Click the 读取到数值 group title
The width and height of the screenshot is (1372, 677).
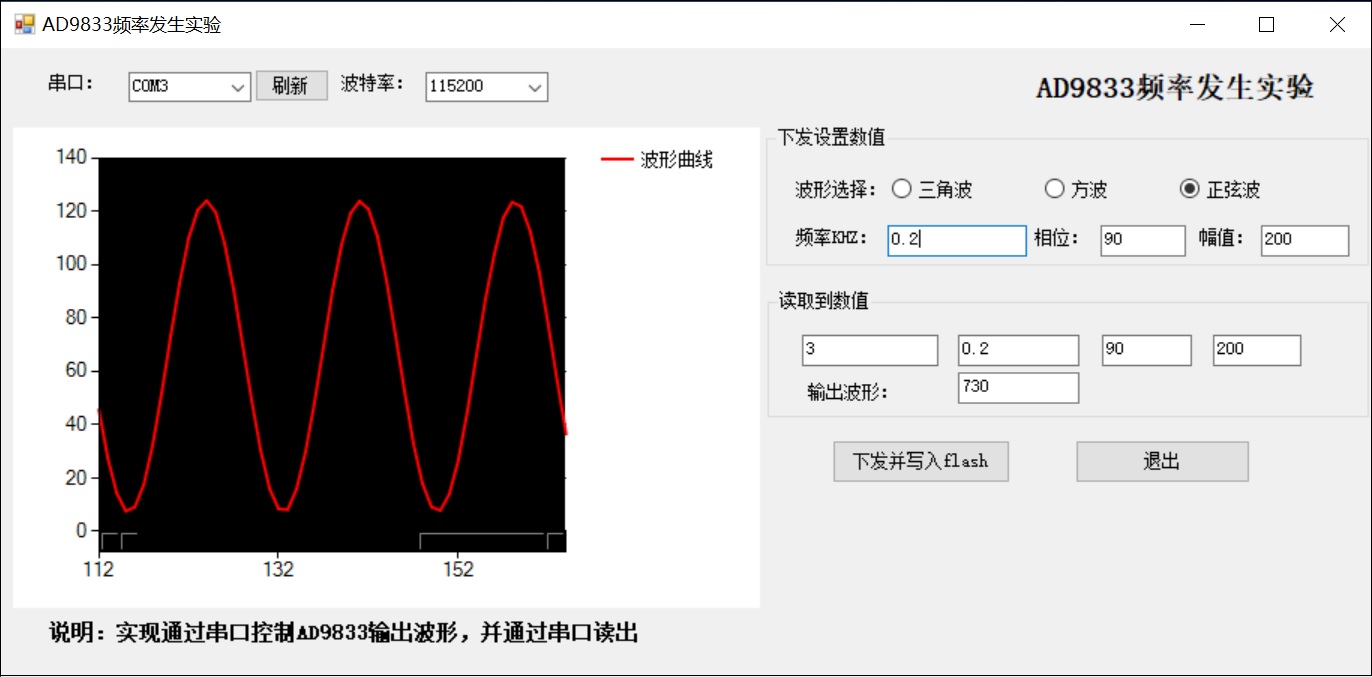click(823, 301)
